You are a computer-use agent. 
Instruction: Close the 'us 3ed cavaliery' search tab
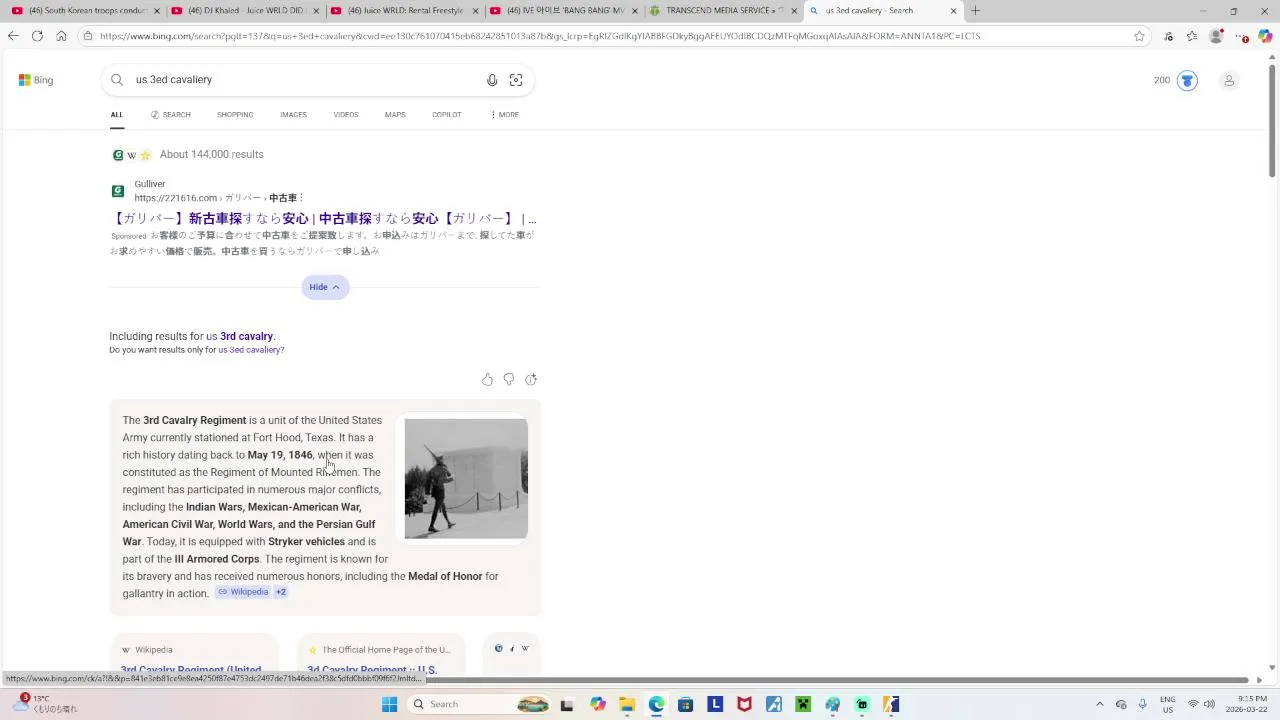(953, 11)
